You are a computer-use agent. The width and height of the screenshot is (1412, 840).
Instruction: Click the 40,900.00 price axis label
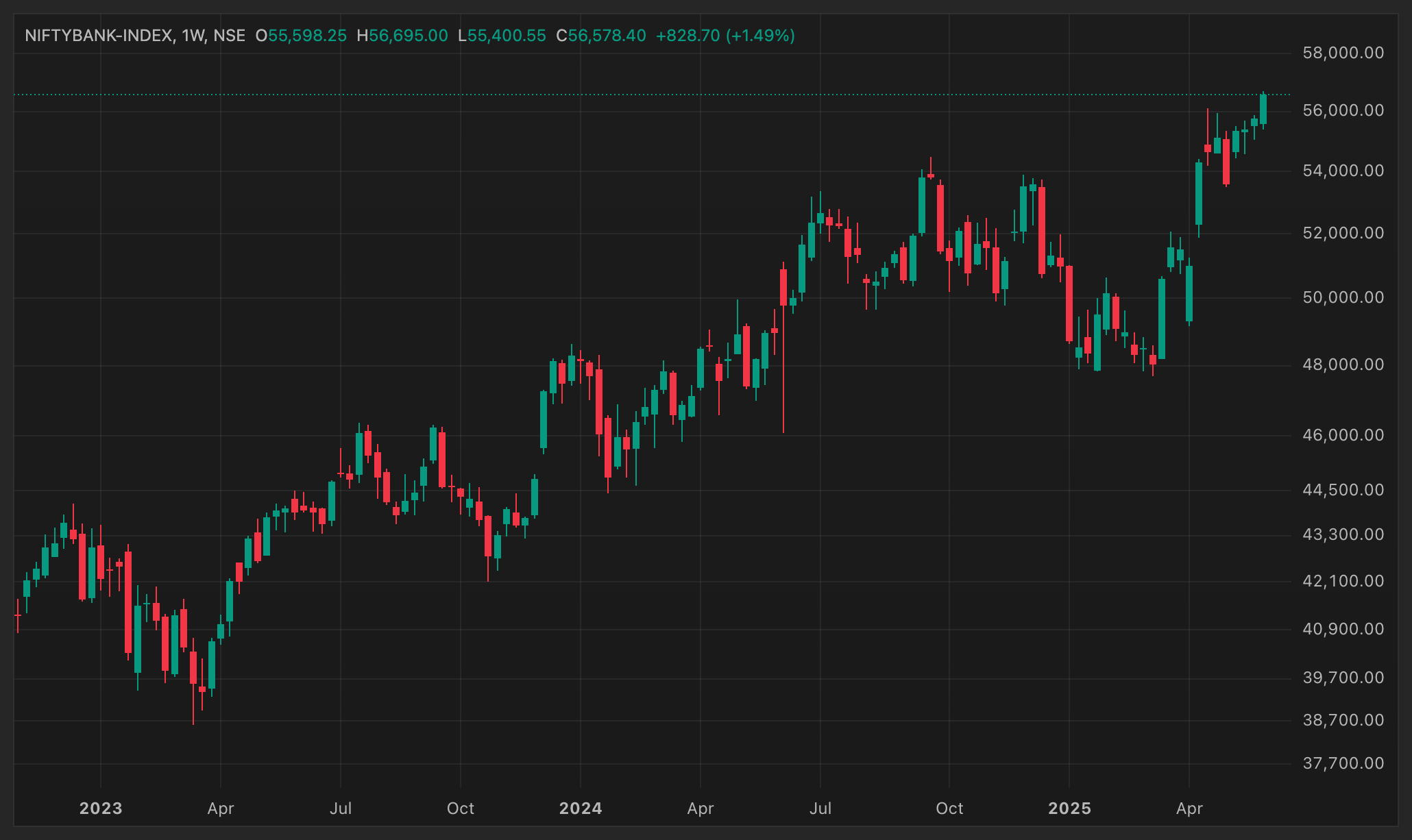[x=1343, y=629]
